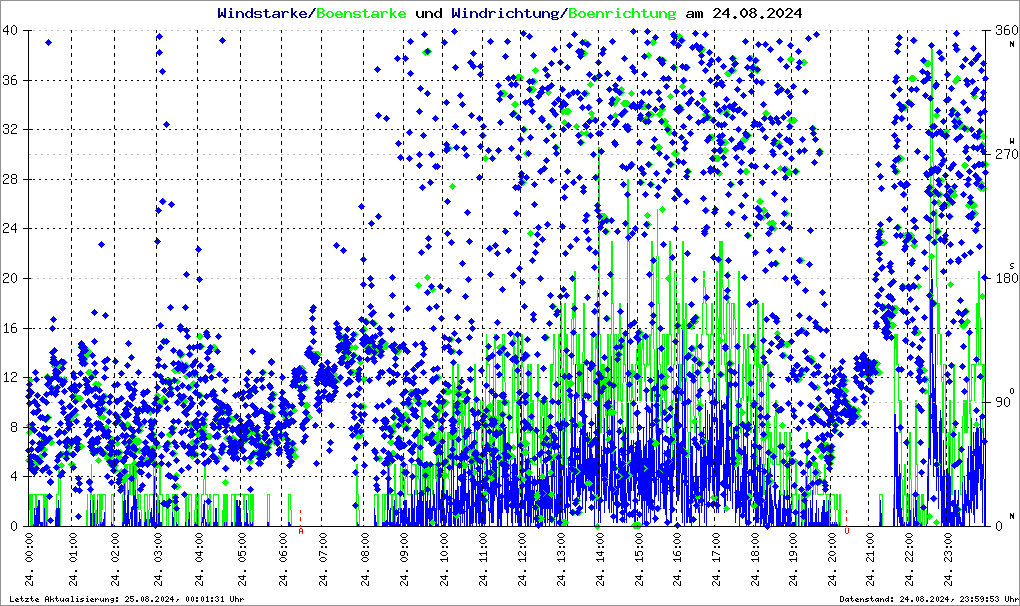Click the red sunset marker 'U'
1020x606 pixels.
point(847,531)
